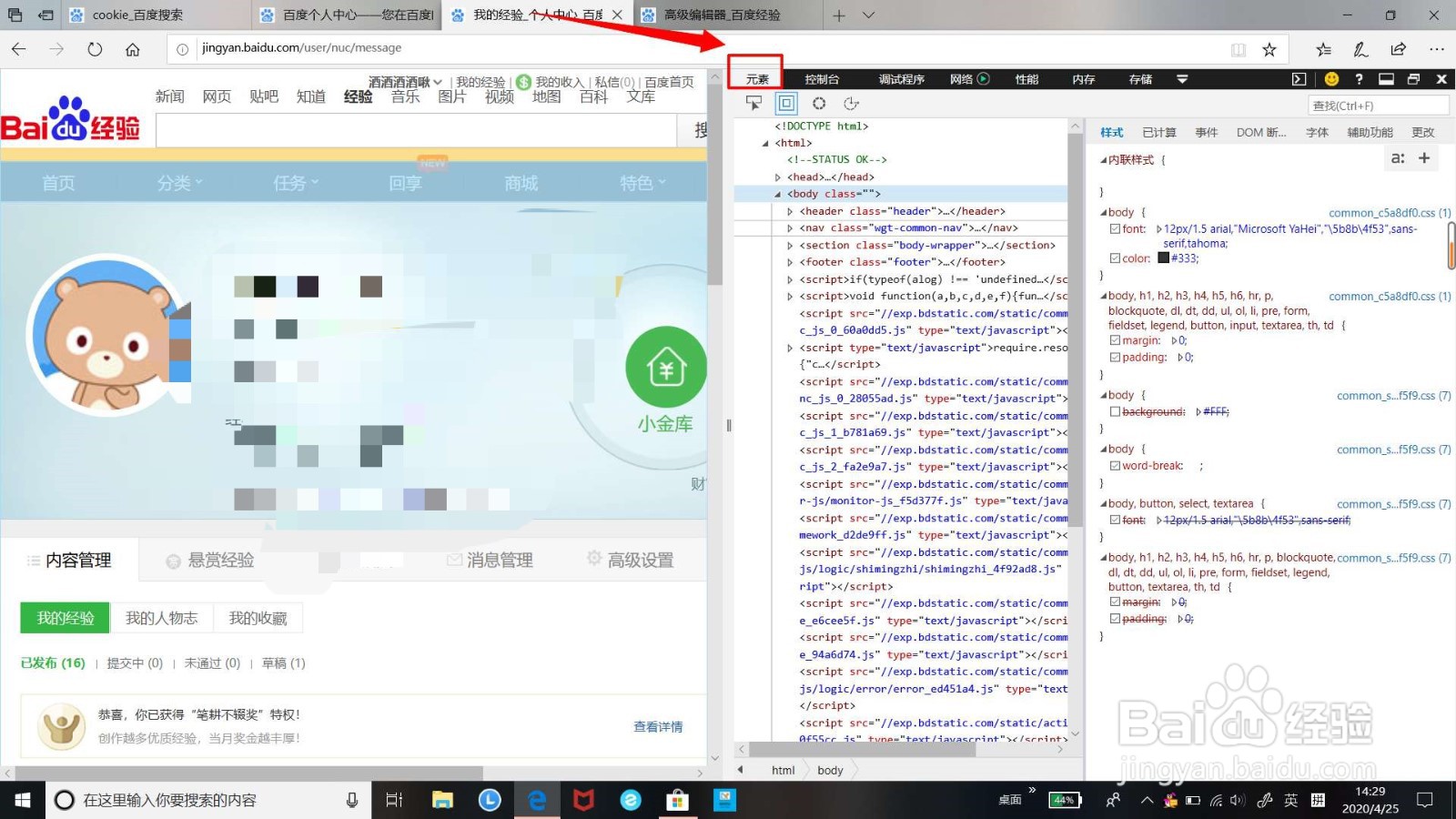1456x819 pixels.
Task: Click the 小金库 green house icon
Action: coord(666,368)
